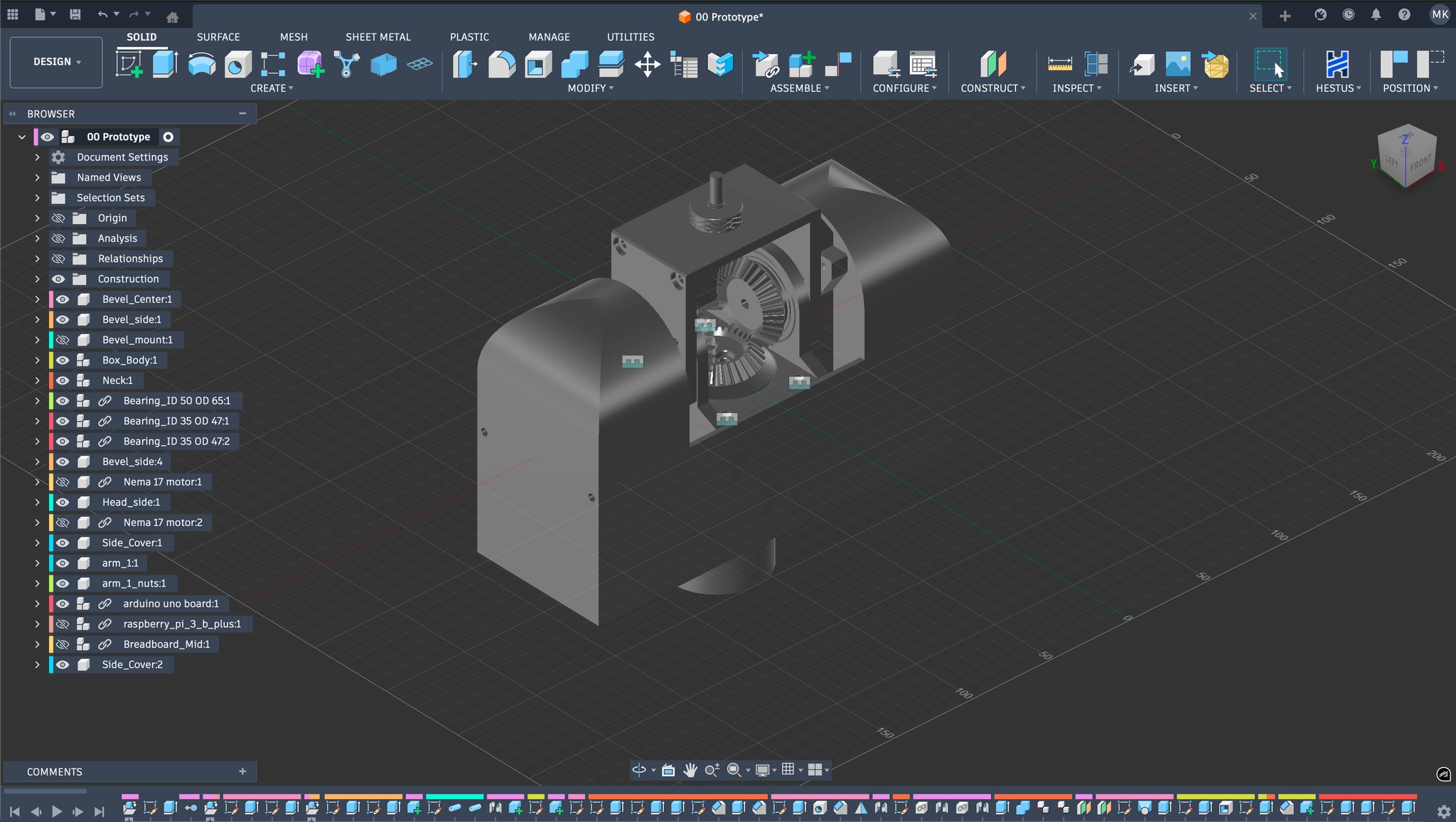Click the Measure ruler icon
The image size is (1456, 822).
click(1059, 65)
